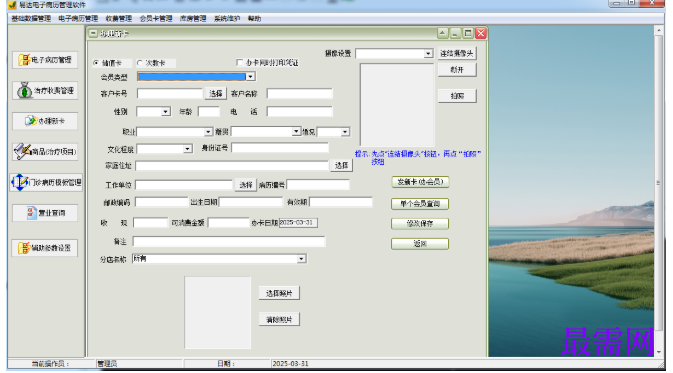Focus the 病历编号 input field
The image size is (673, 373).
click(x=318, y=185)
